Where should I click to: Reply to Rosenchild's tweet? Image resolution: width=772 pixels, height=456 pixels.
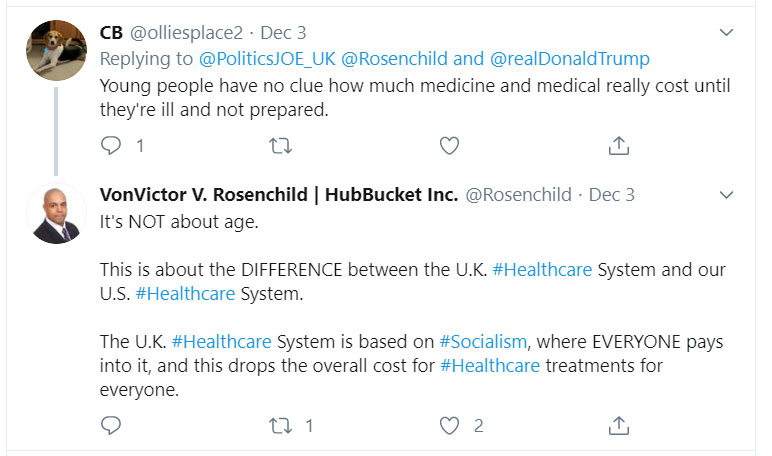[x=111, y=426]
